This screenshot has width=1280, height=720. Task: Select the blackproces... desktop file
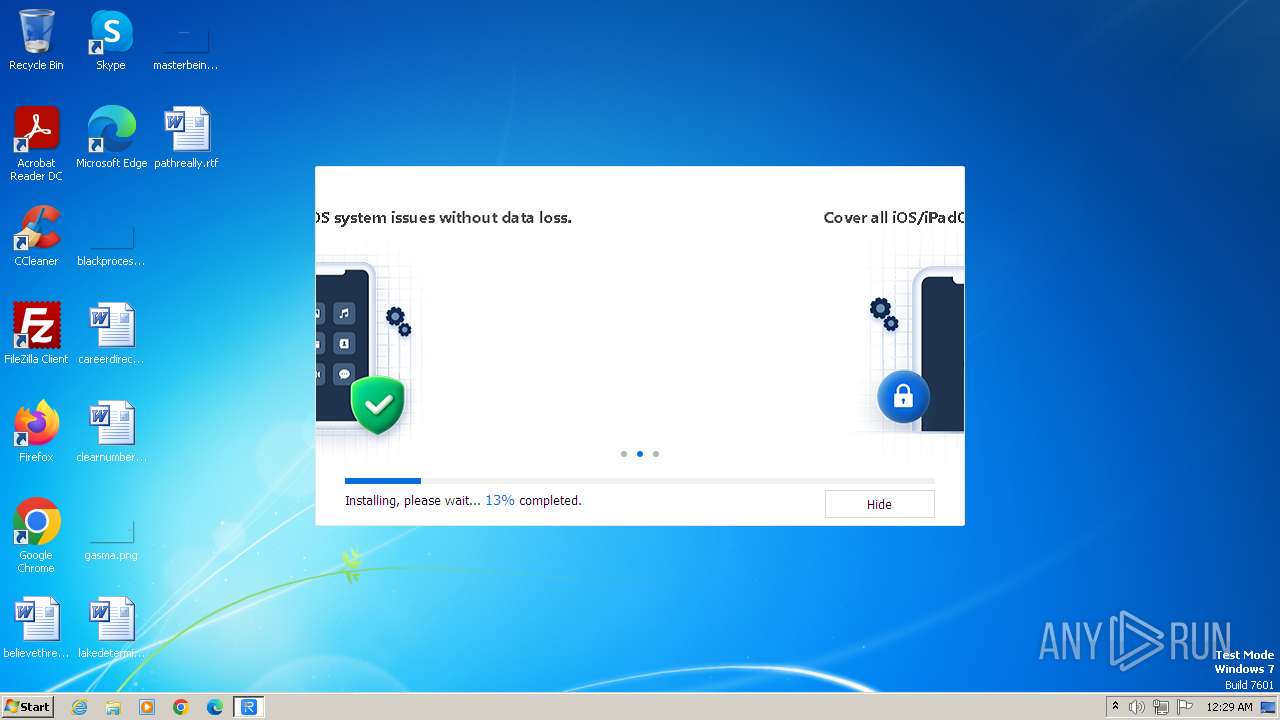pyautogui.click(x=111, y=244)
